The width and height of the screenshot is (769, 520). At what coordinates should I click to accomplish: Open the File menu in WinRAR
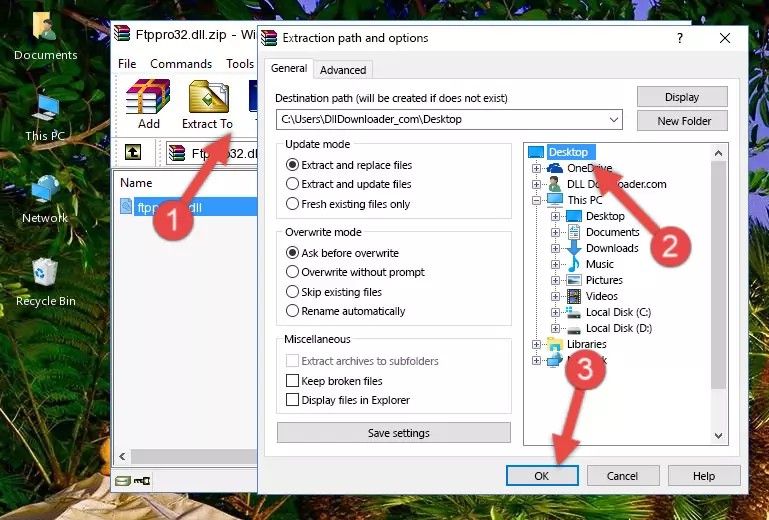[127, 64]
